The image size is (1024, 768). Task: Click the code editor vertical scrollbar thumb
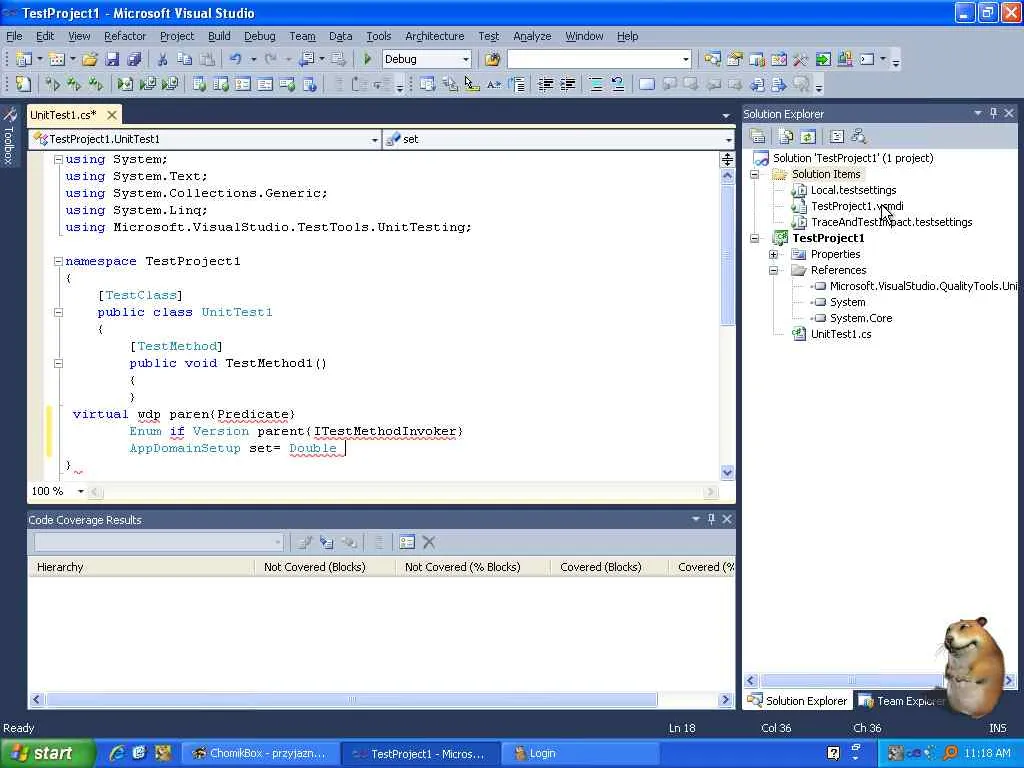[727, 254]
